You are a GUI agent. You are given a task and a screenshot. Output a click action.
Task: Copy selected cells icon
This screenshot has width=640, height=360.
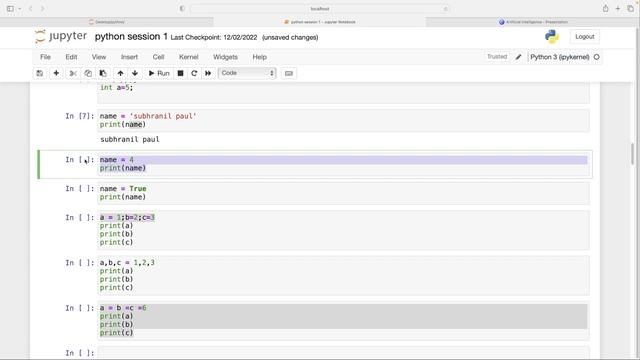(x=88, y=73)
